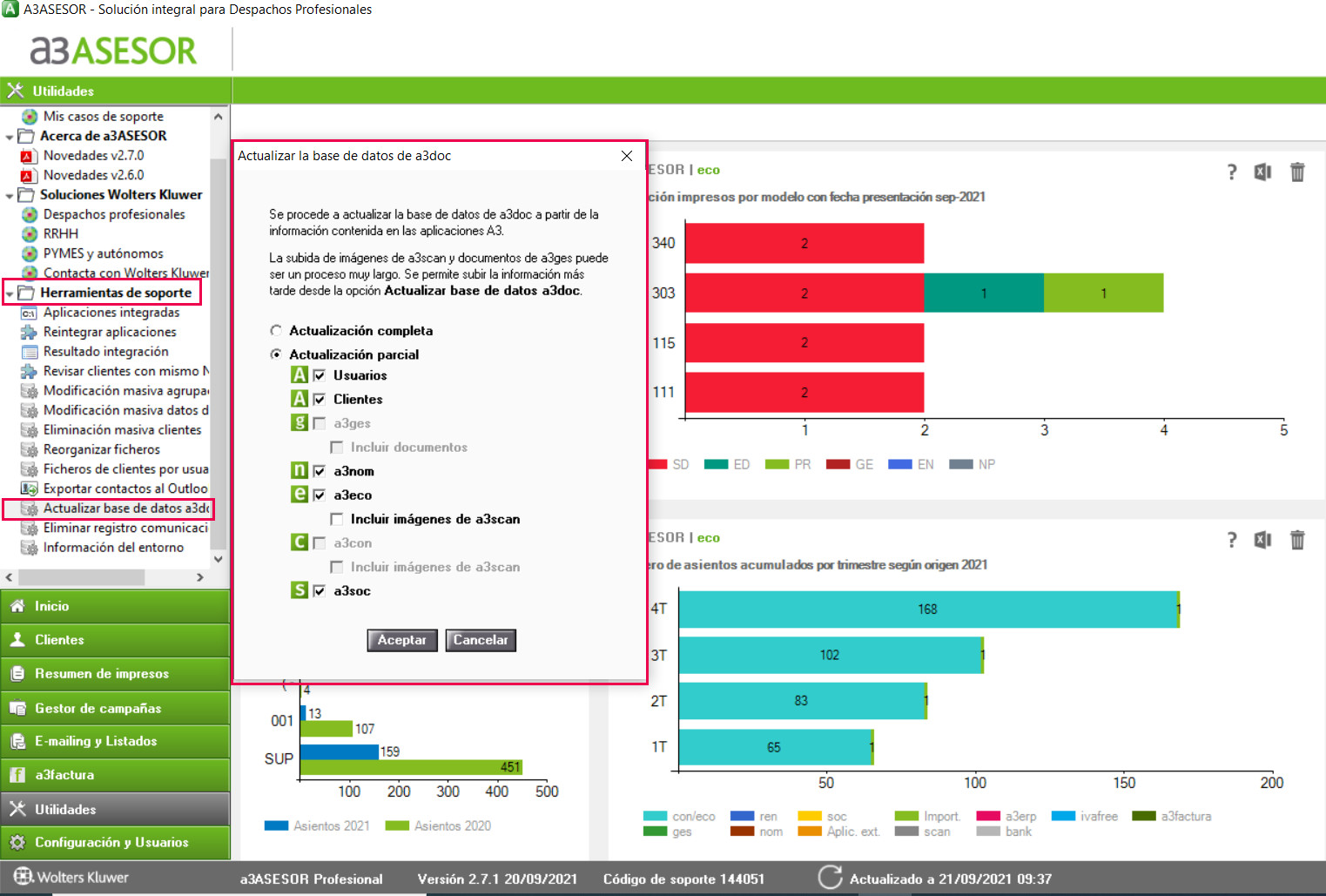Select Actualización parcial option
Screen dimensions: 1326x896
pyautogui.click(x=276, y=354)
